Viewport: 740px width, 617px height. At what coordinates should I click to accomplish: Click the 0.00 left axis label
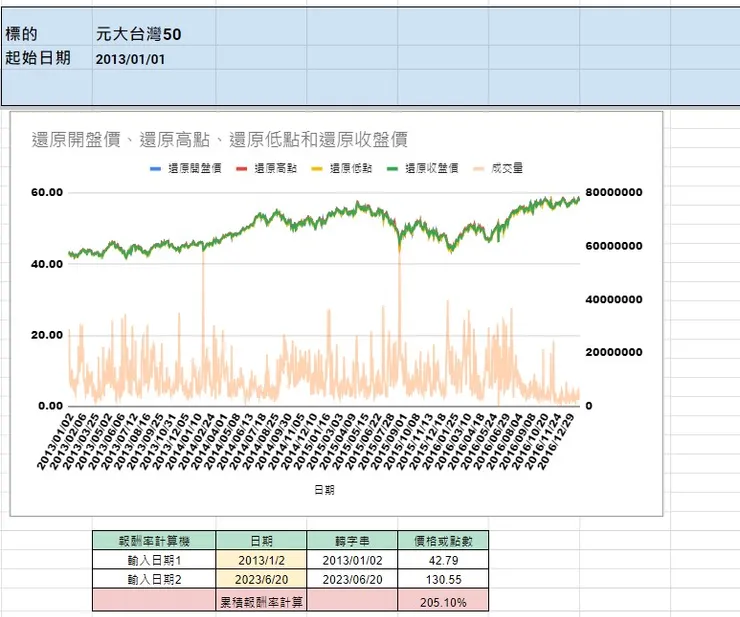click(x=50, y=406)
